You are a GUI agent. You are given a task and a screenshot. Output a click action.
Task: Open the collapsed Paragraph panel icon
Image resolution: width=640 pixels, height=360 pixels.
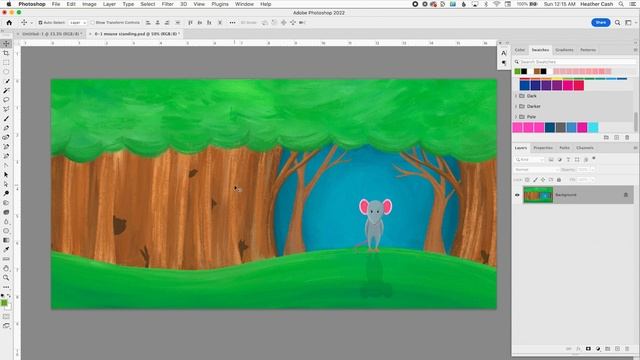pos(504,63)
